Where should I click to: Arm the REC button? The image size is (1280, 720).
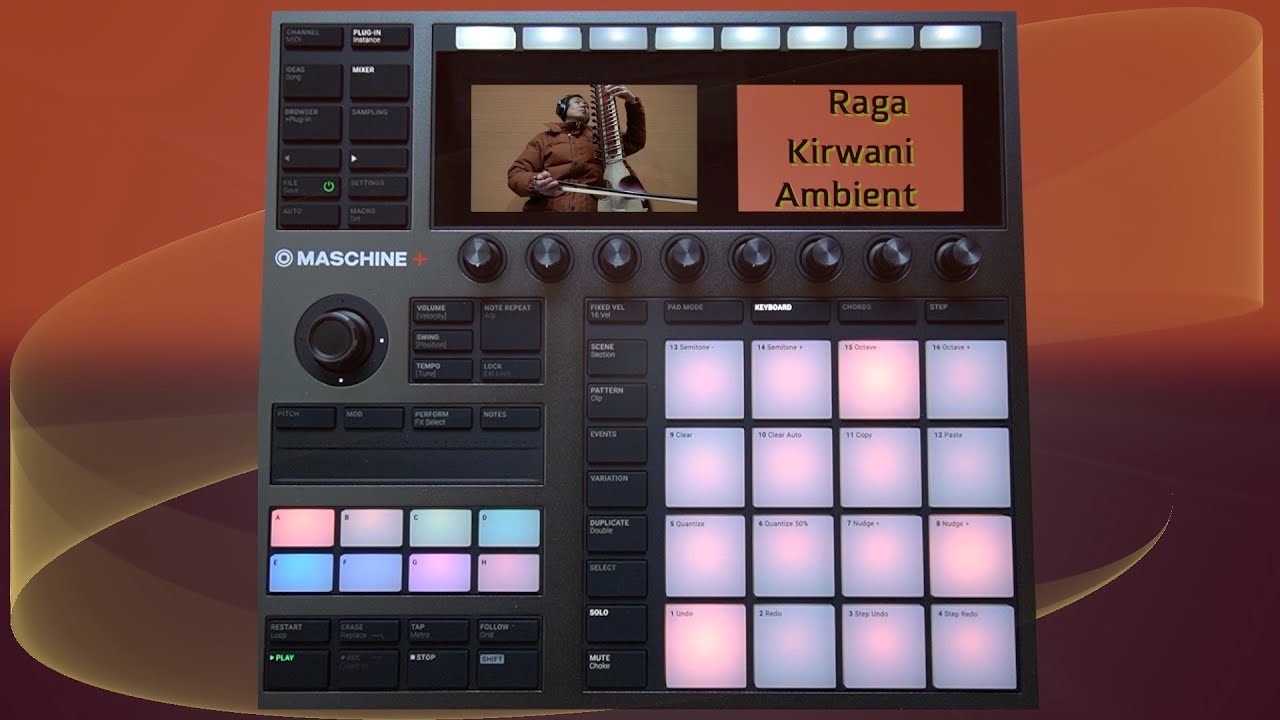pos(366,668)
